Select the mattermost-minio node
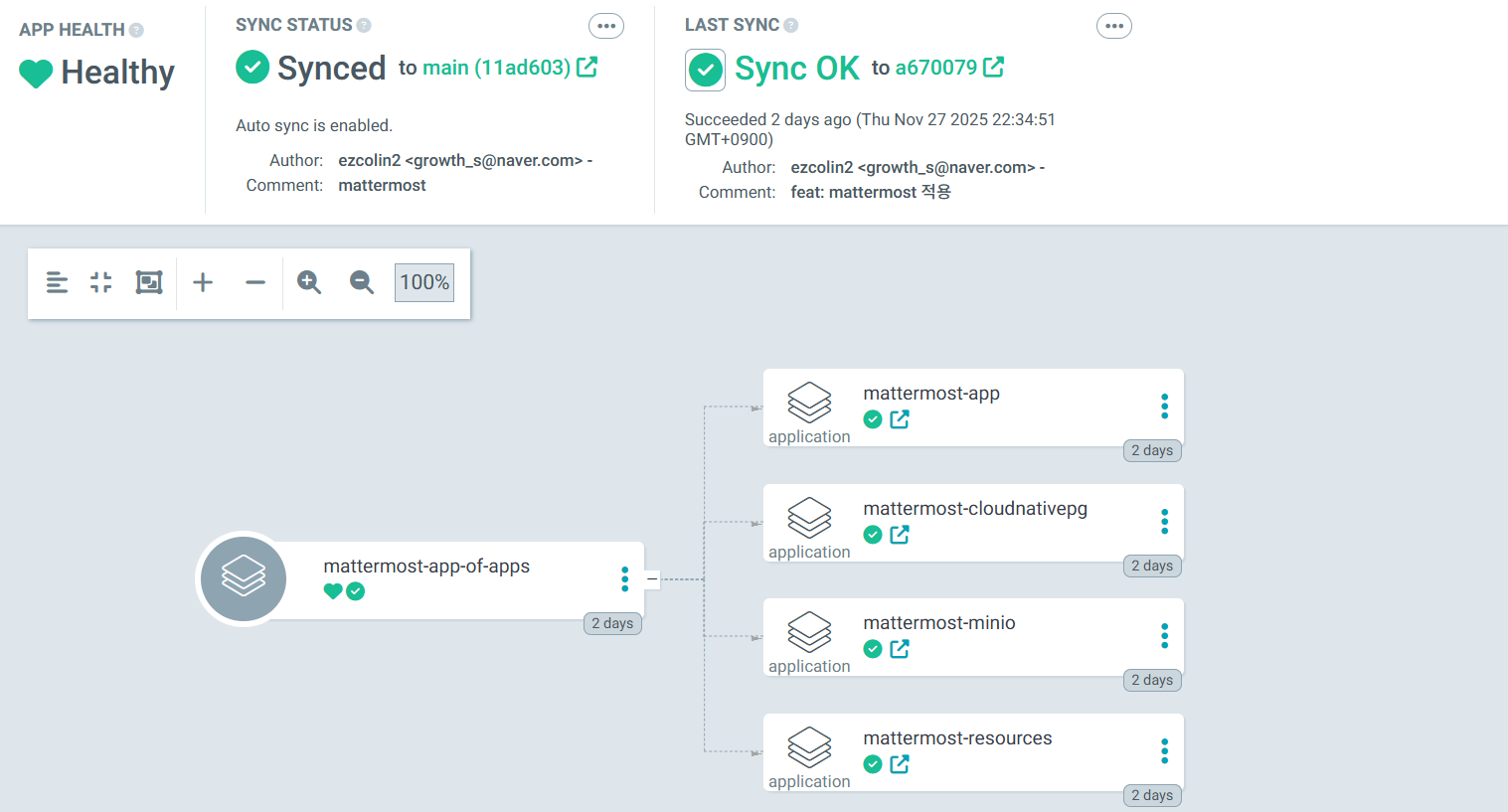The width and height of the screenshot is (1508, 812). [973, 637]
